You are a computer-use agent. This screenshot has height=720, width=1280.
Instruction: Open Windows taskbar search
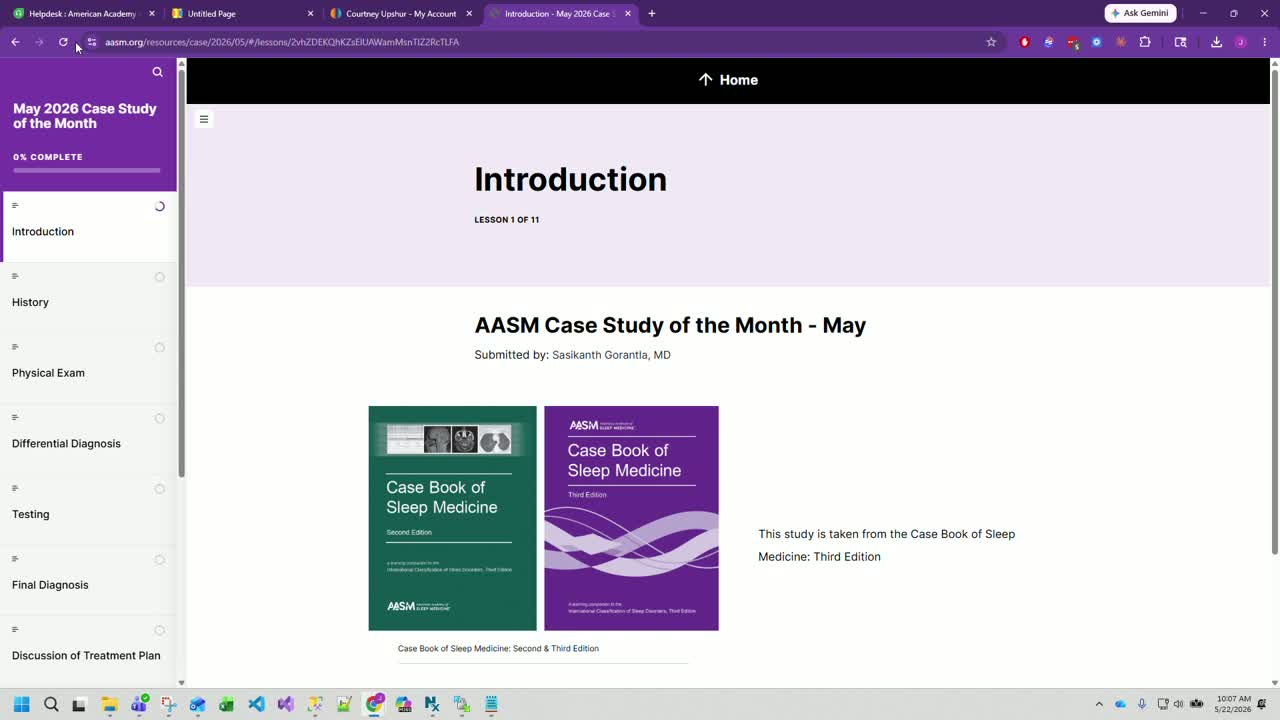tap(51, 704)
